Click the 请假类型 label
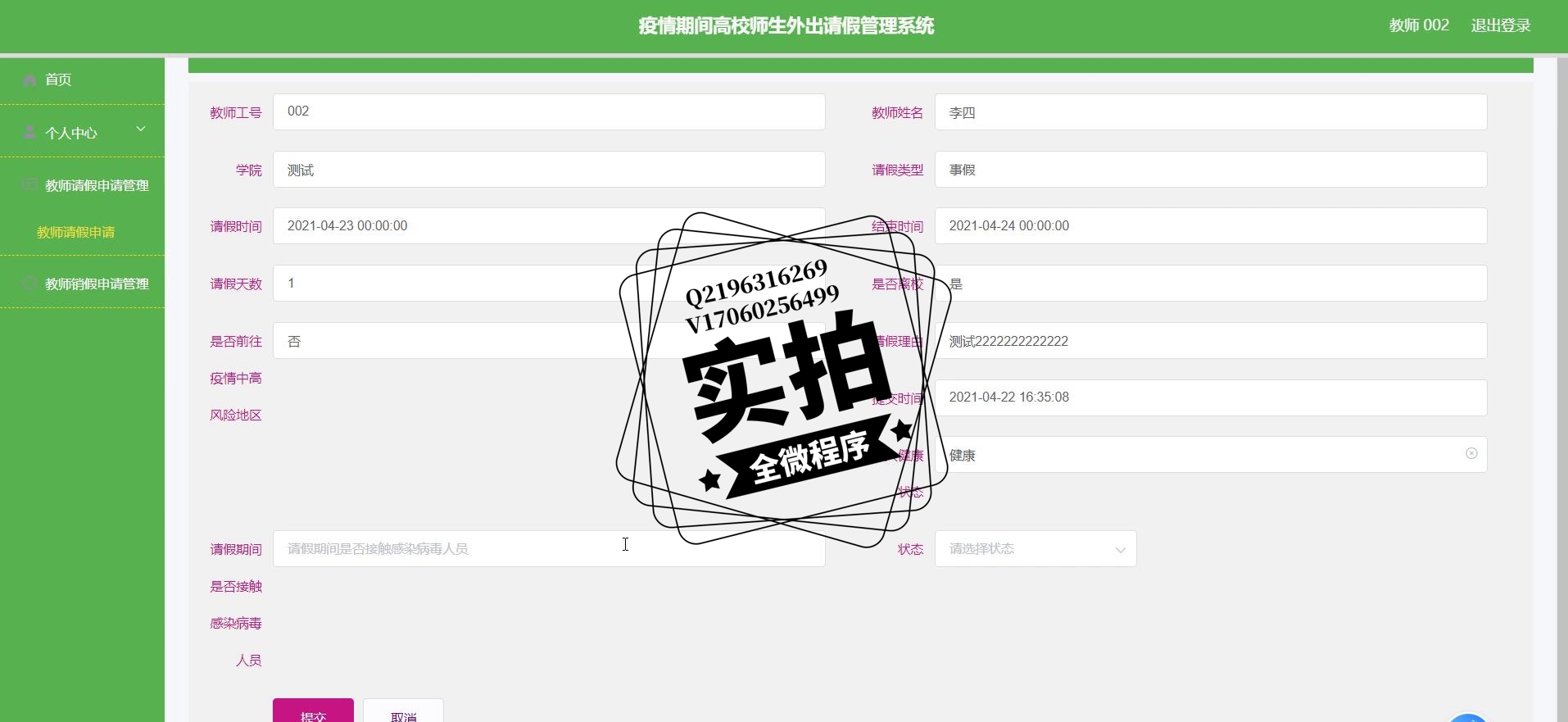The height and width of the screenshot is (722, 1568). [x=897, y=170]
